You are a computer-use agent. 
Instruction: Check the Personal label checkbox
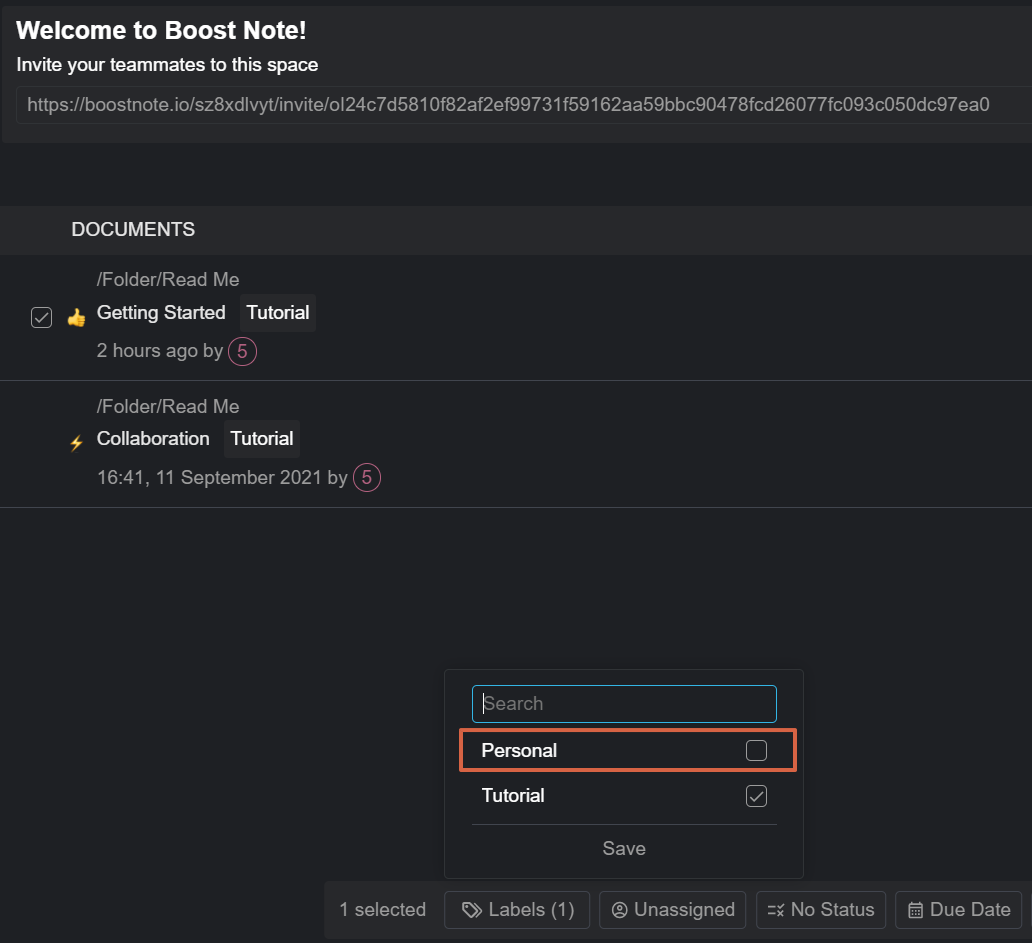pos(756,750)
